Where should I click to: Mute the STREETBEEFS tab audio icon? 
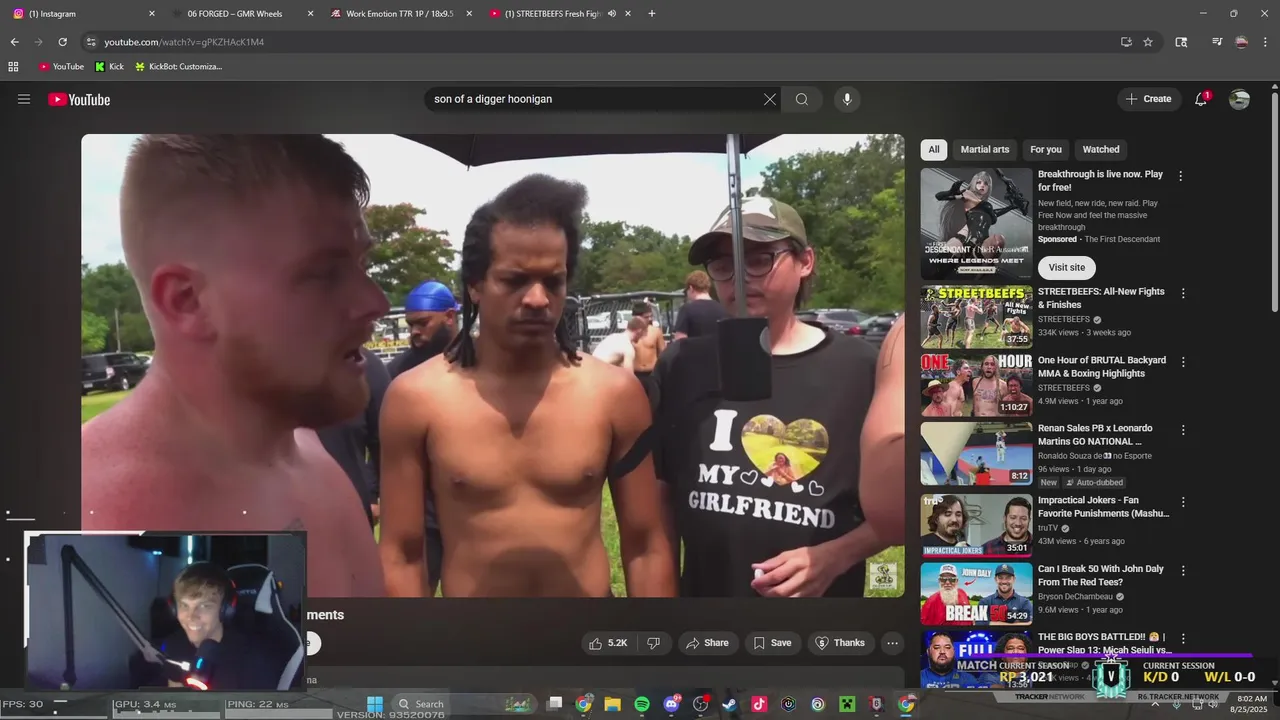click(x=611, y=14)
